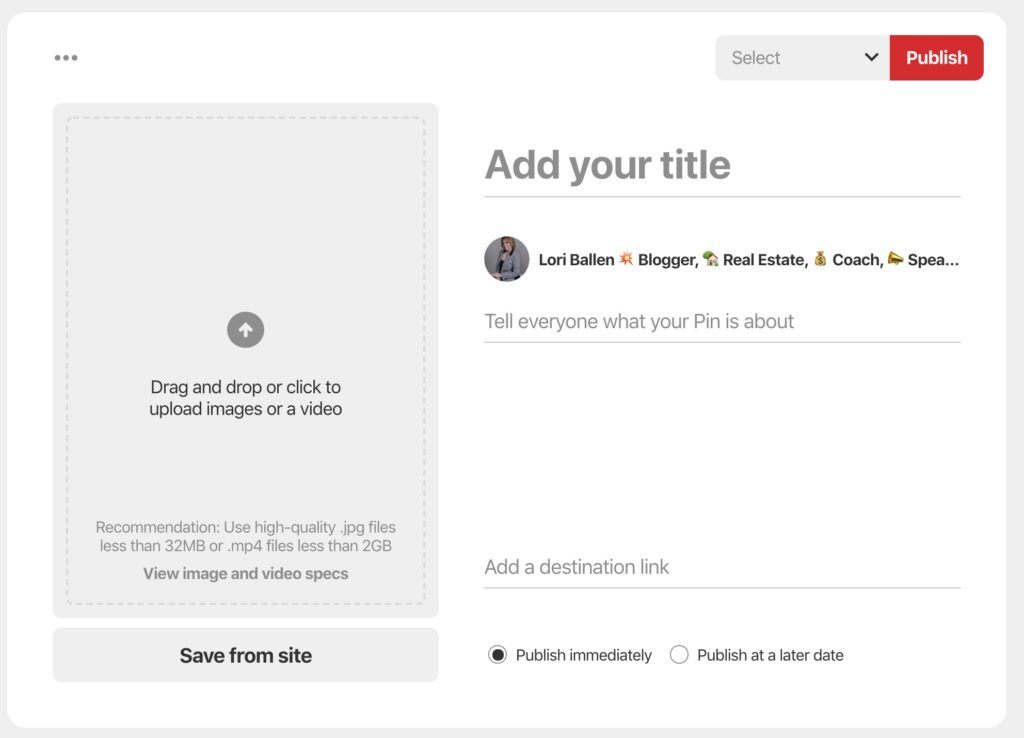Click the upload arrow icon
The image size is (1024, 738).
tap(246, 330)
